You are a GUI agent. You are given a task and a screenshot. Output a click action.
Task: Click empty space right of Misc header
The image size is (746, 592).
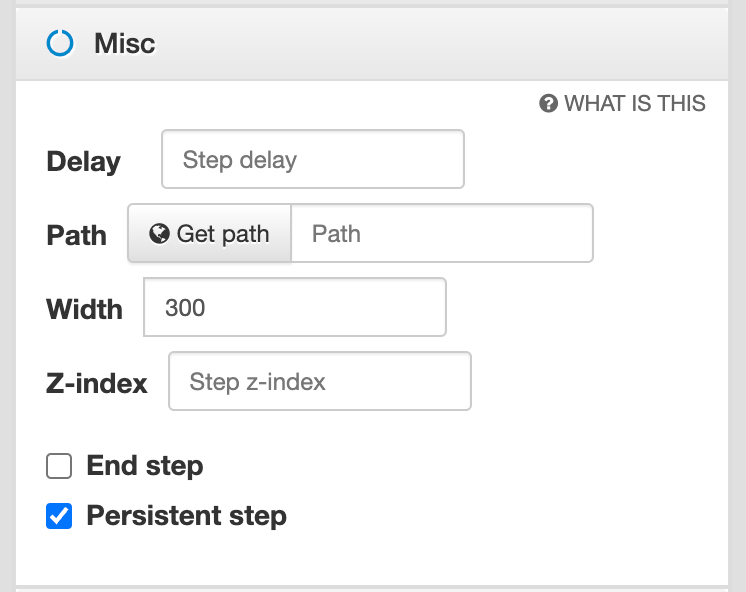450,44
